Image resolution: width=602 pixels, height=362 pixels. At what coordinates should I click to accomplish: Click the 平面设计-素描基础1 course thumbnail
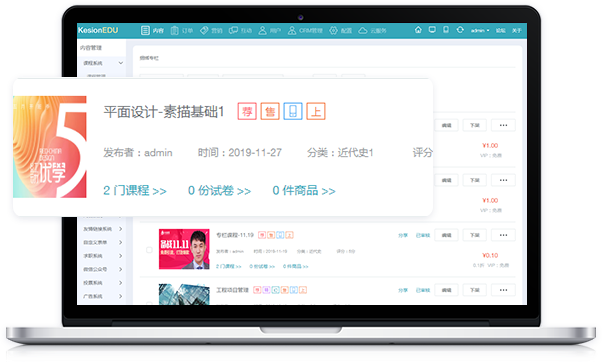(x=50, y=147)
